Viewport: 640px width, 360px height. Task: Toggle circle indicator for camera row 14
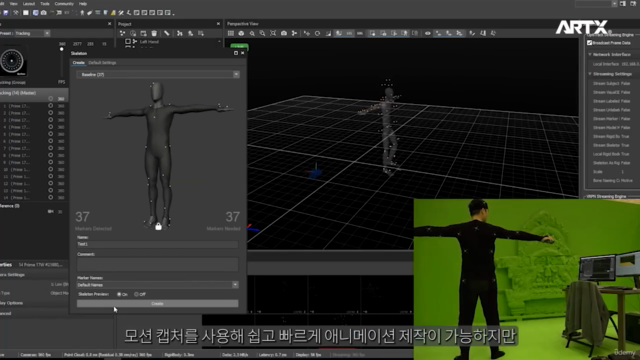tap(51, 197)
